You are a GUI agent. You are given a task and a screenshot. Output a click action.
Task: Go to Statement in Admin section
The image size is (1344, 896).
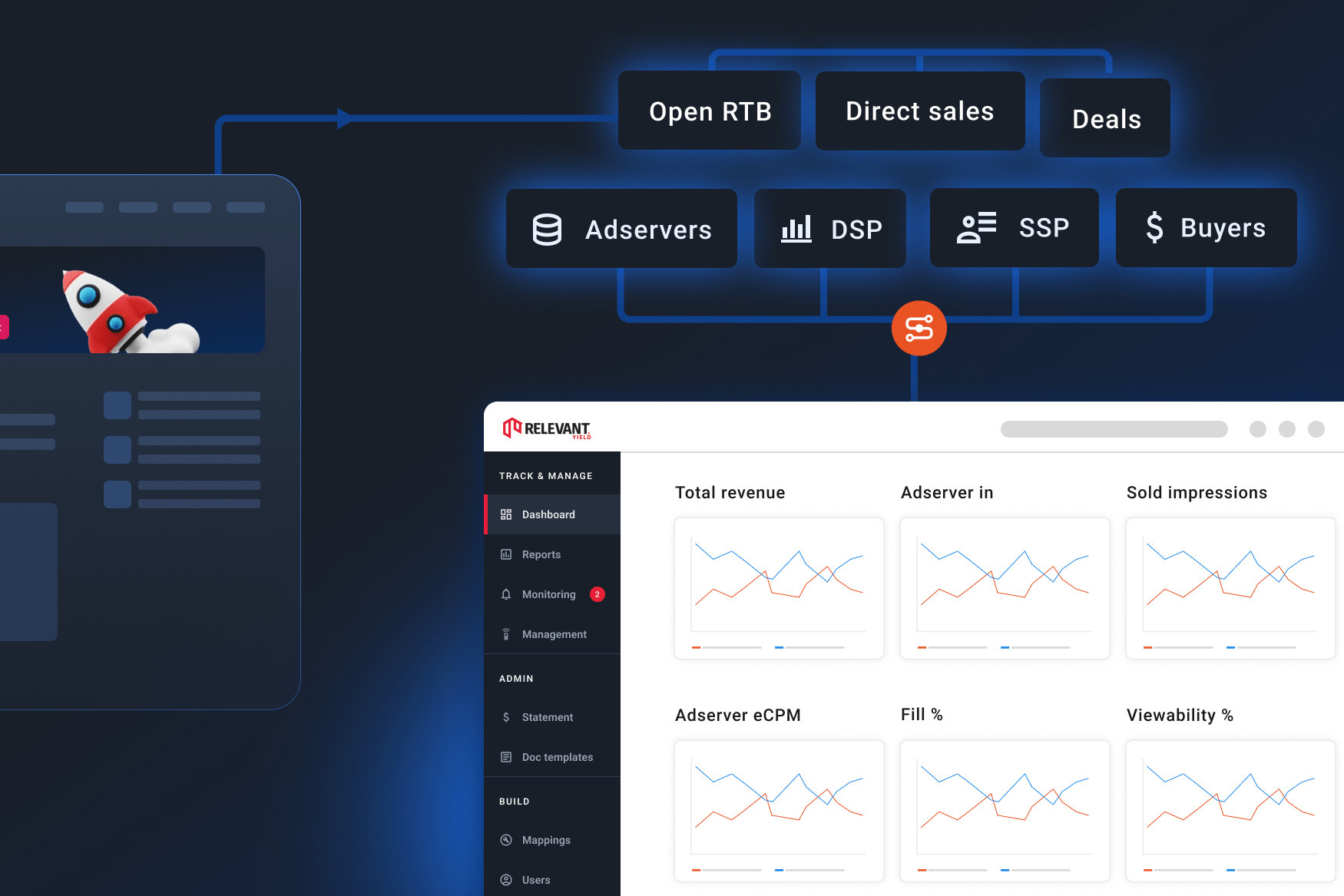click(552, 717)
